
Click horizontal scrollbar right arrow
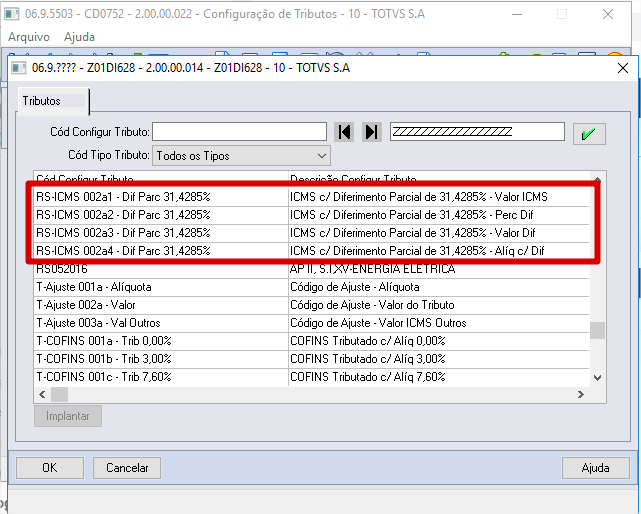[580, 394]
